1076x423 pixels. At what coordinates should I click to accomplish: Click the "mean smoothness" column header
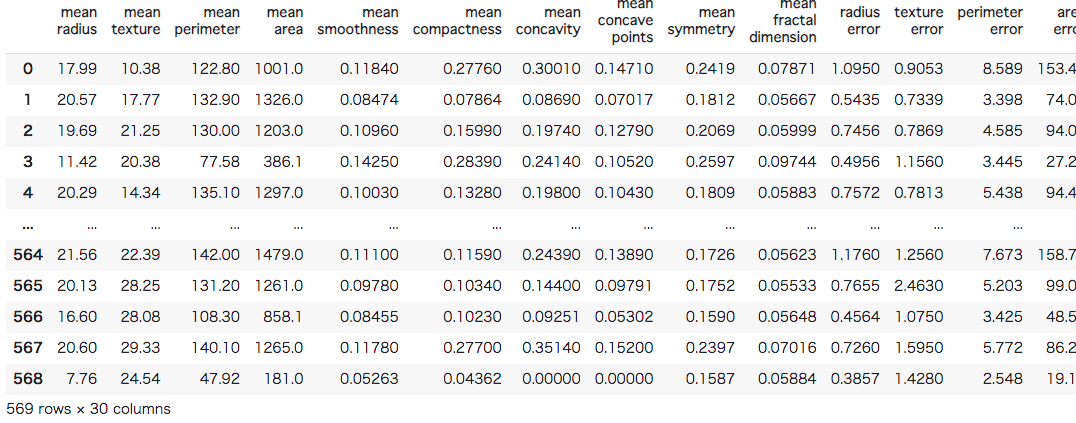(x=357, y=21)
